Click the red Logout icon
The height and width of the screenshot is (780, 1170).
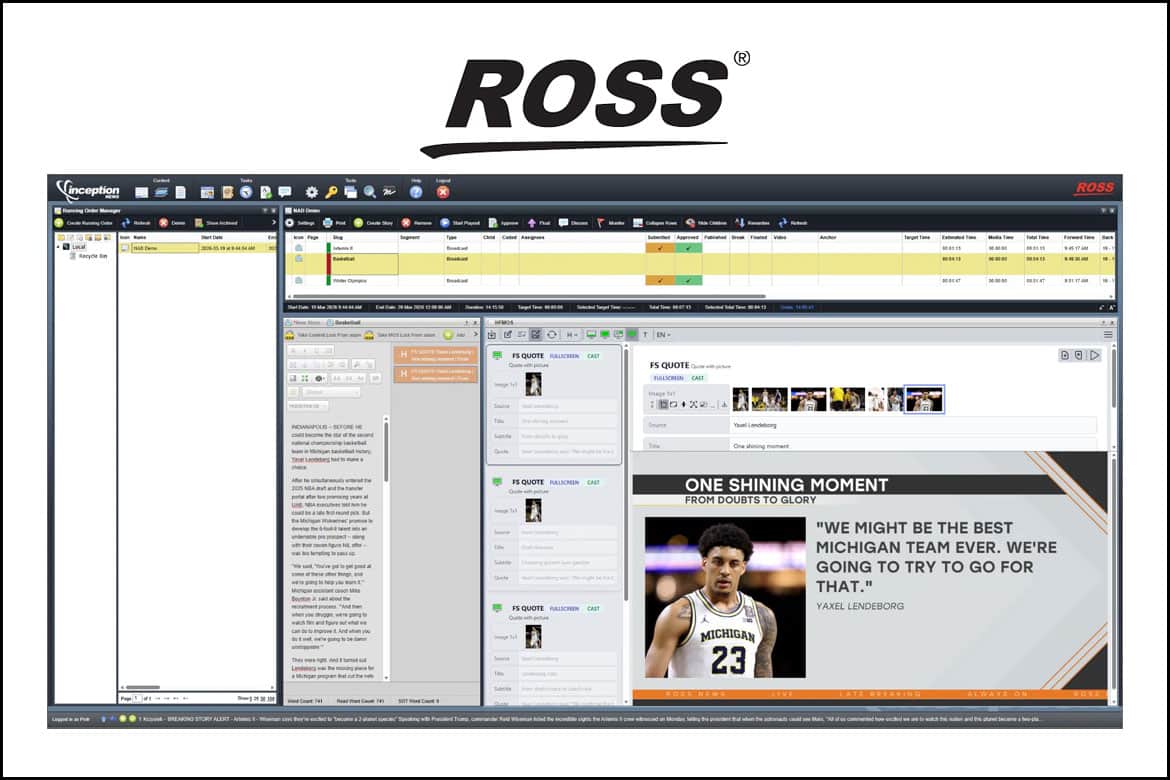(x=443, y=192)
